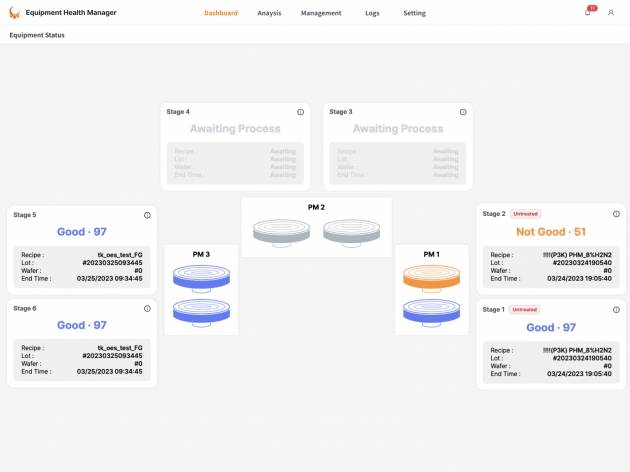Click info icon on Stage 1 card
Screen dimensions: 630x472
pyautogui.click(x=616, y=310)
